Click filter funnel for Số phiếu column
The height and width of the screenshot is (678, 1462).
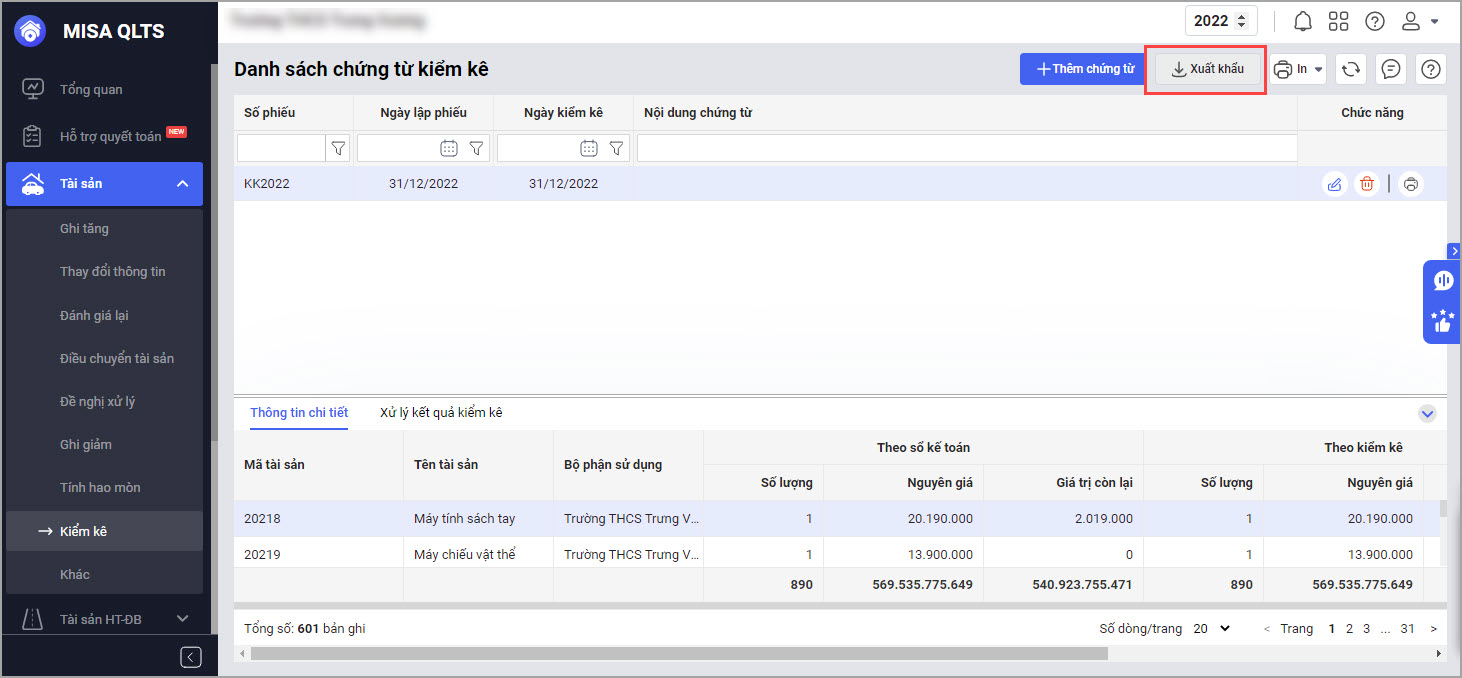(x=339, y=148)
